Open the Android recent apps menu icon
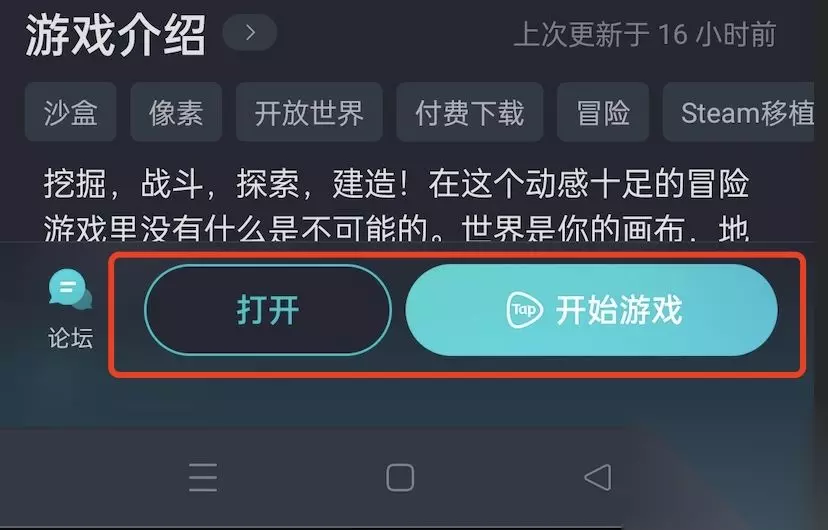The image size is (828, 530). point(203,477)
